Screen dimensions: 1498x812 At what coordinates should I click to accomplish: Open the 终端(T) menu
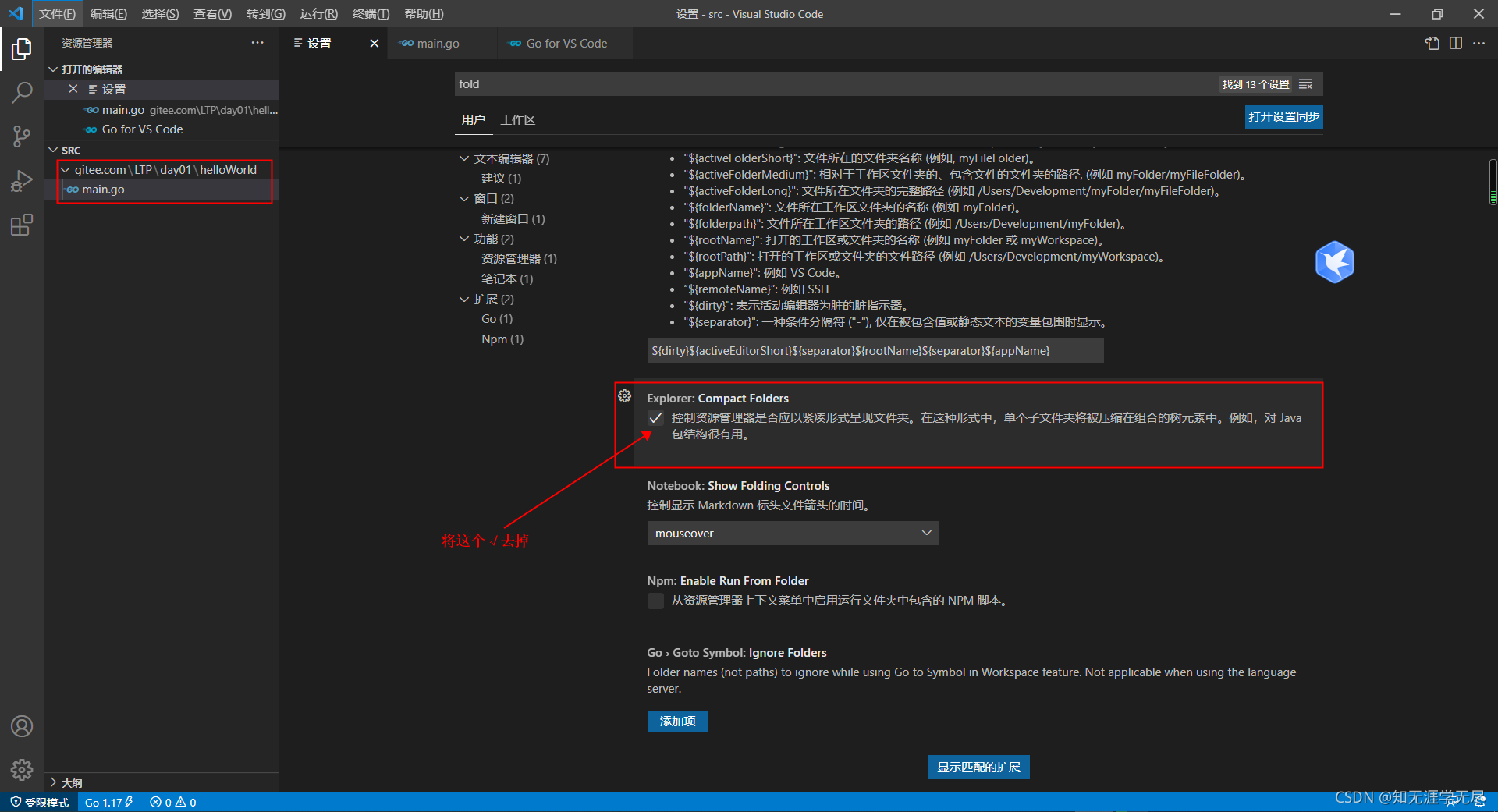tap(371, 14)
